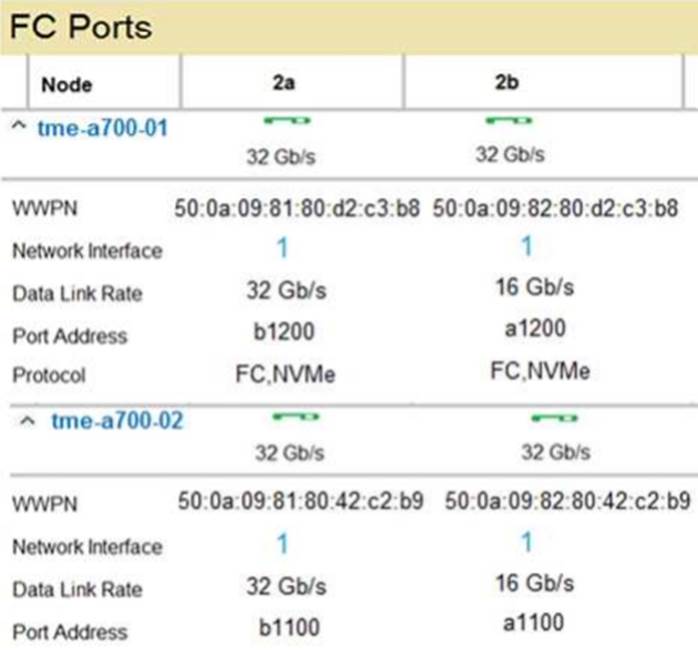Click port 2b icon for tme-a700-01
Screen dimensions: 698x650
[x=509, y=122]
